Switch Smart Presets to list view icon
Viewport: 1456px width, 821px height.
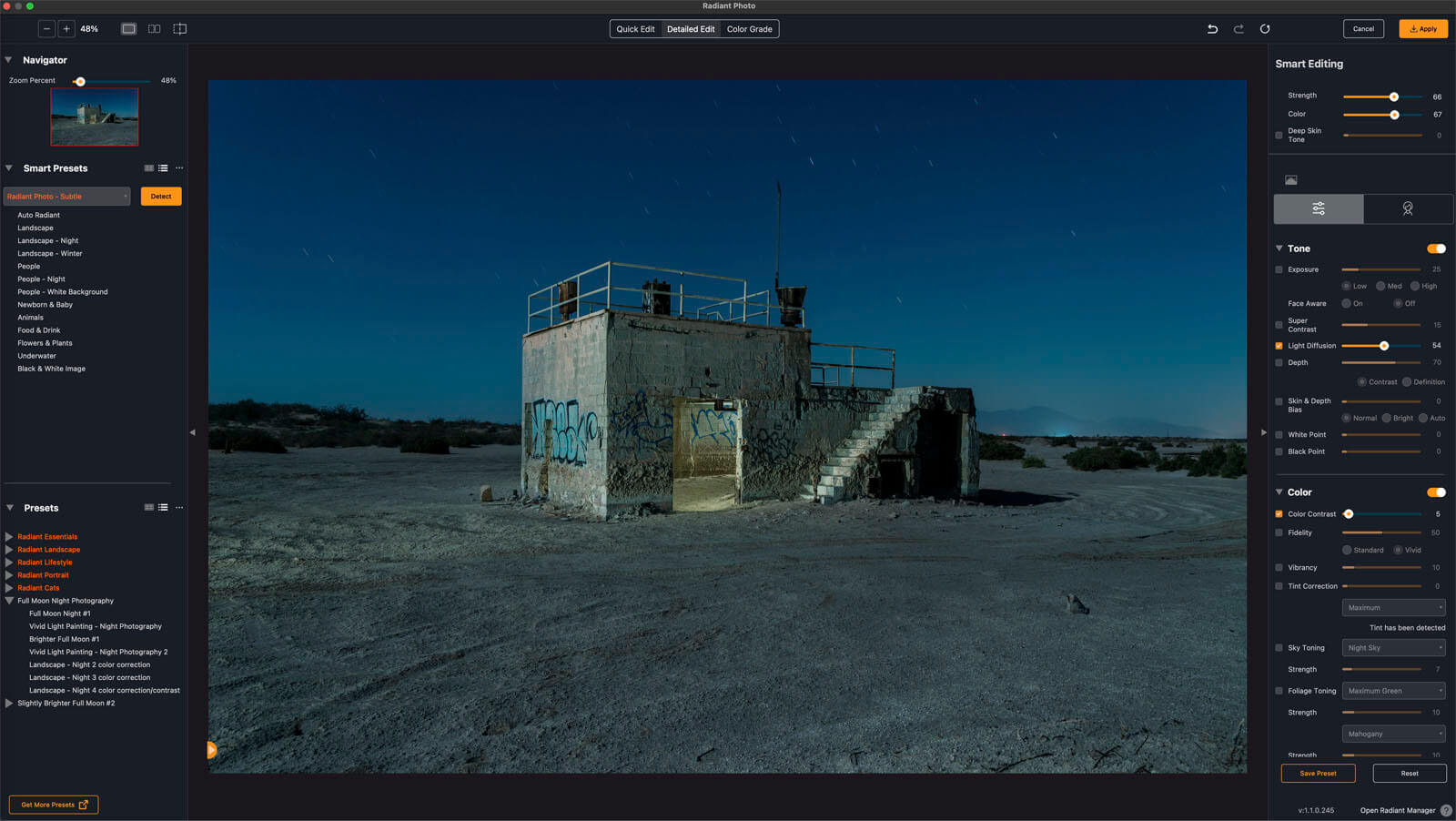coord(163,168)
